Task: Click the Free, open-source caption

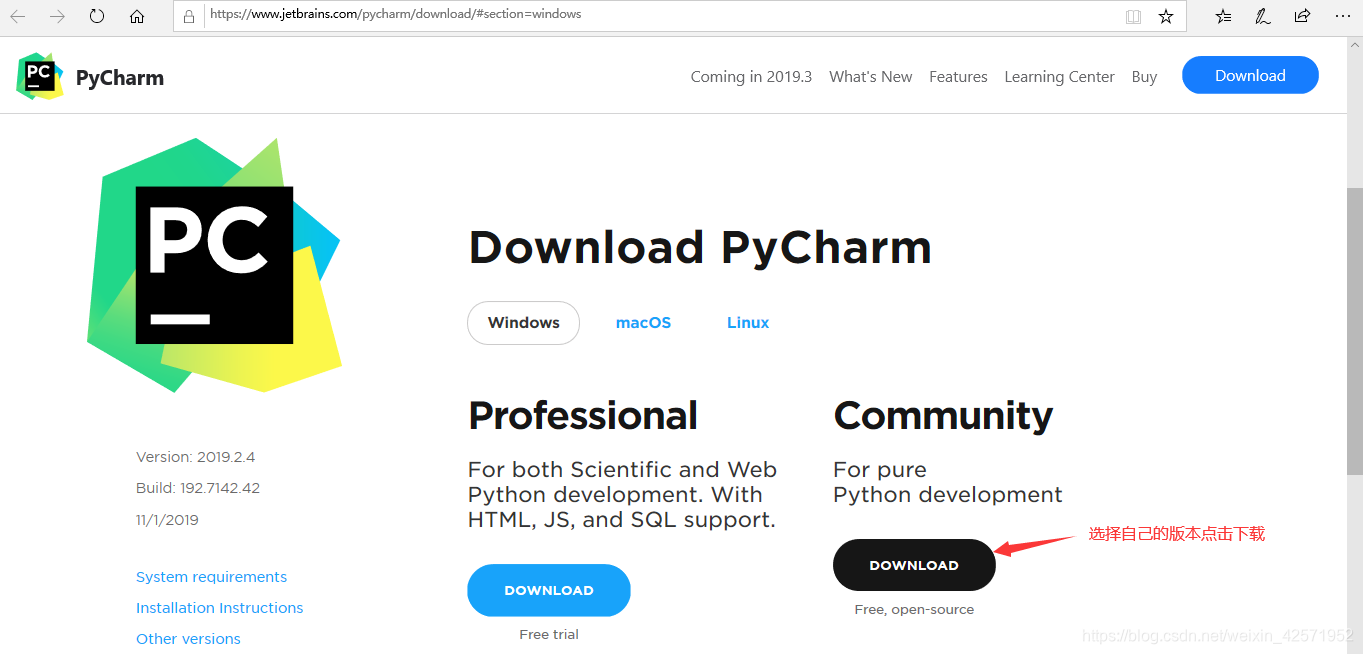Action: [x=914, y=609]
